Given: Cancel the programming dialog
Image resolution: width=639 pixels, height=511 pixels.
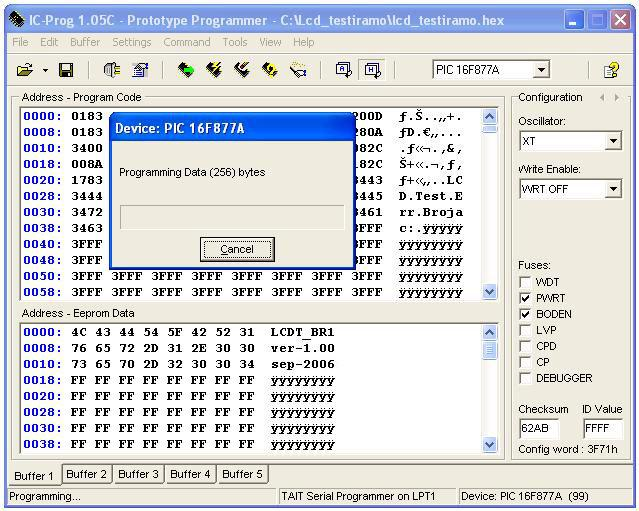Looking at the screenshot, I should click(x=237, y=249).
